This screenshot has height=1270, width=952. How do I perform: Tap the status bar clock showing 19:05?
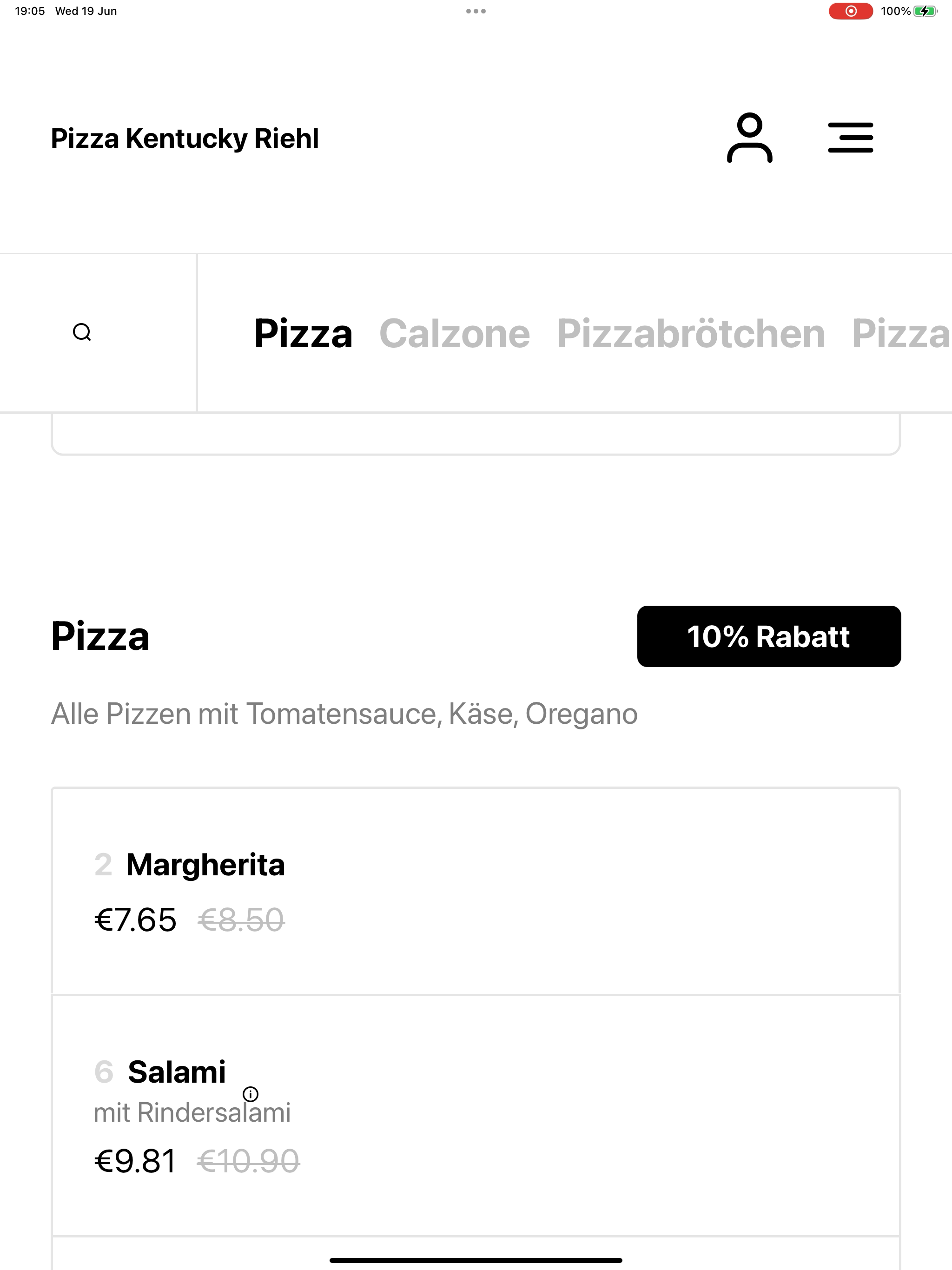pyautogui.click(x=30, y=11)
